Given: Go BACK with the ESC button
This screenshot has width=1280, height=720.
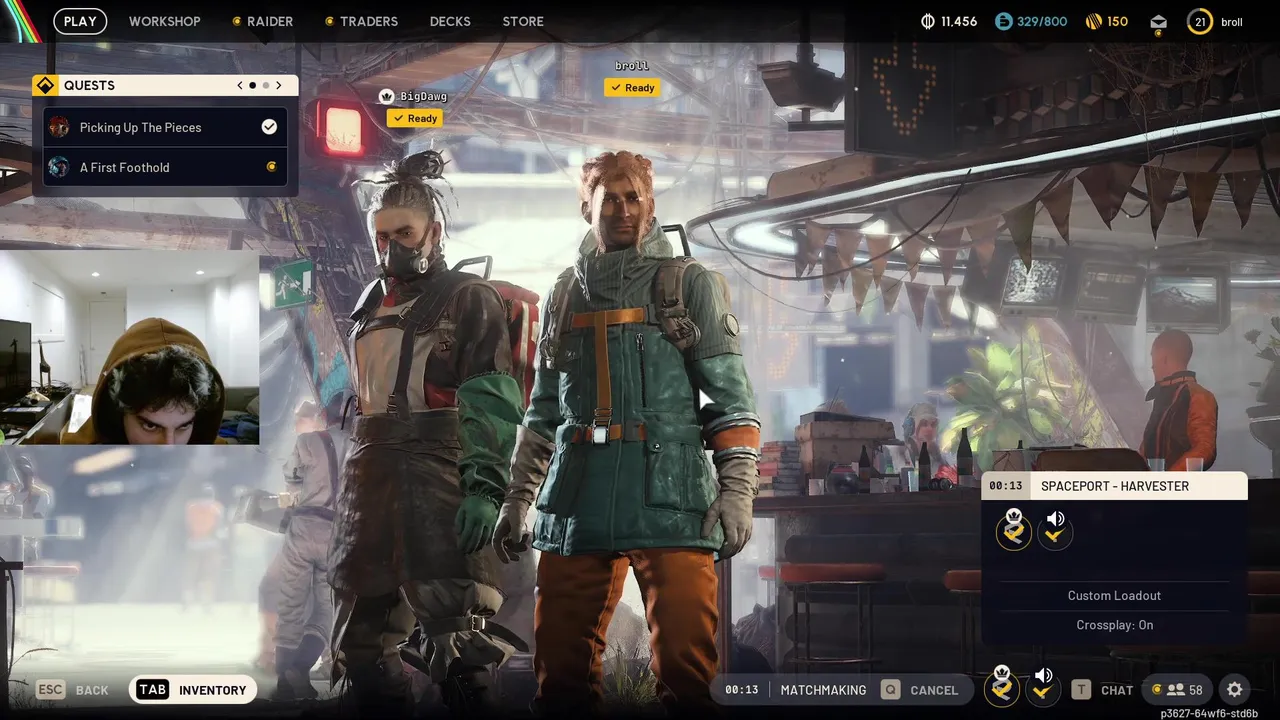Looking at the screenshot, I should 72,690.
